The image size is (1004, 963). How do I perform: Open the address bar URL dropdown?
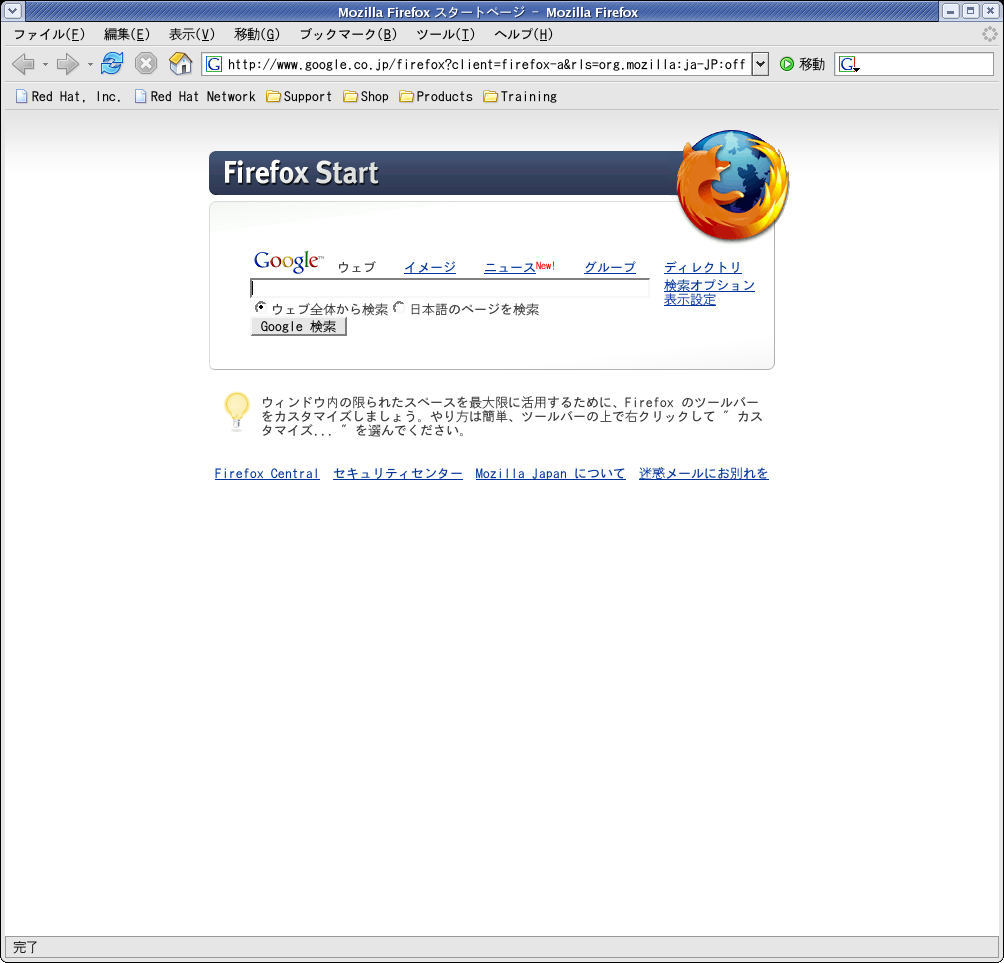[760, 64]
